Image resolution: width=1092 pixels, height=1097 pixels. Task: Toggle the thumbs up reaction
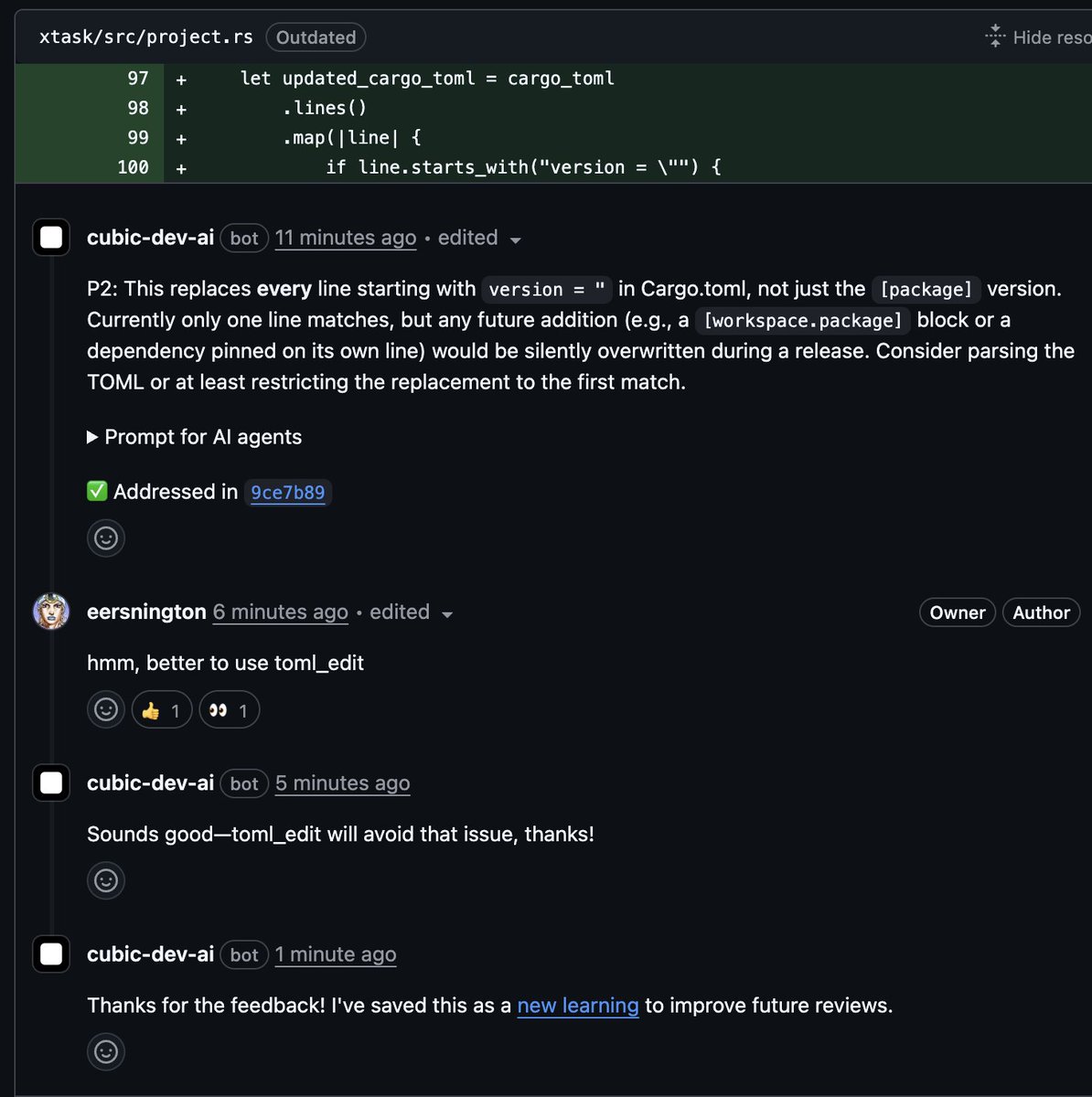(162, 710)
